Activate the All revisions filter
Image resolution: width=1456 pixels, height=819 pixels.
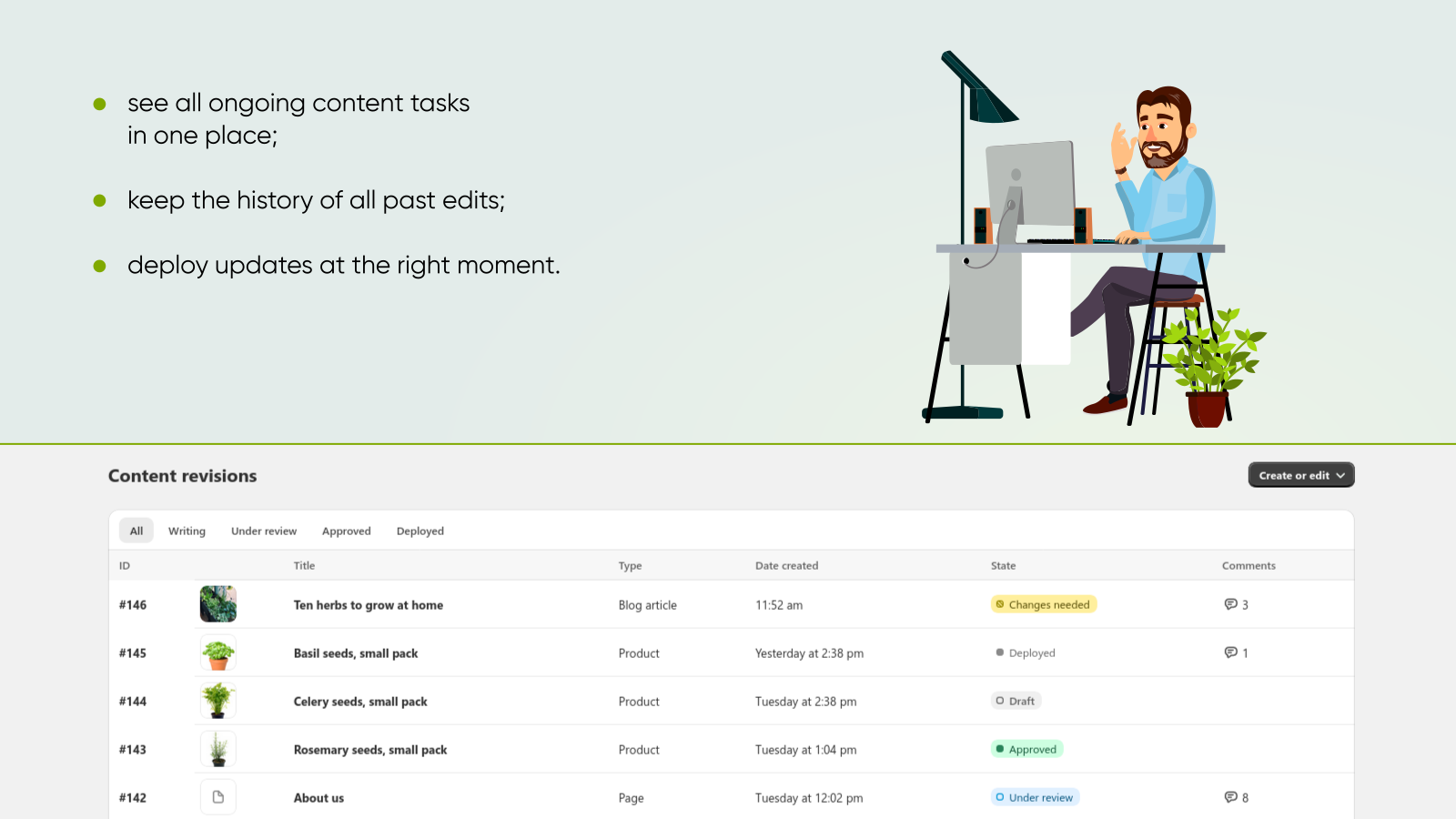point(136,531)
